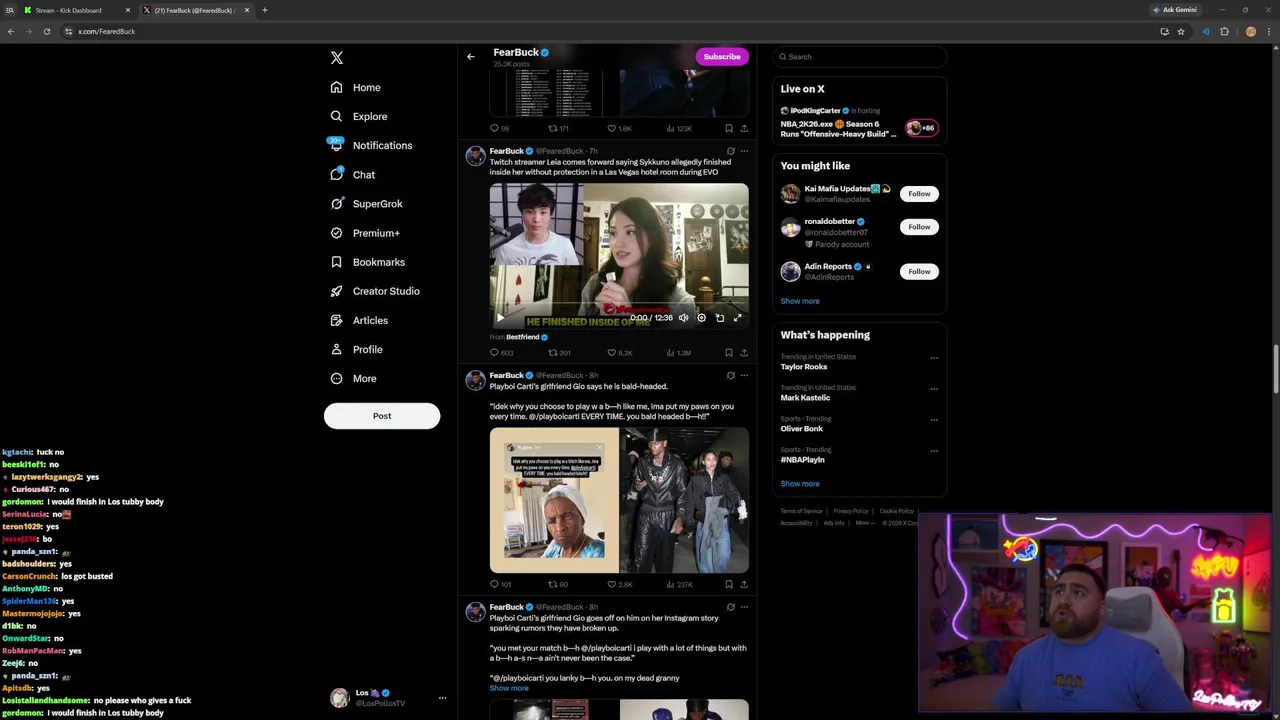The width and height of the screenshot is (1280, 720).
Task: Open Grok action on bald-headed Carti post
Action: pyautogui.click(x=730, y=375)
